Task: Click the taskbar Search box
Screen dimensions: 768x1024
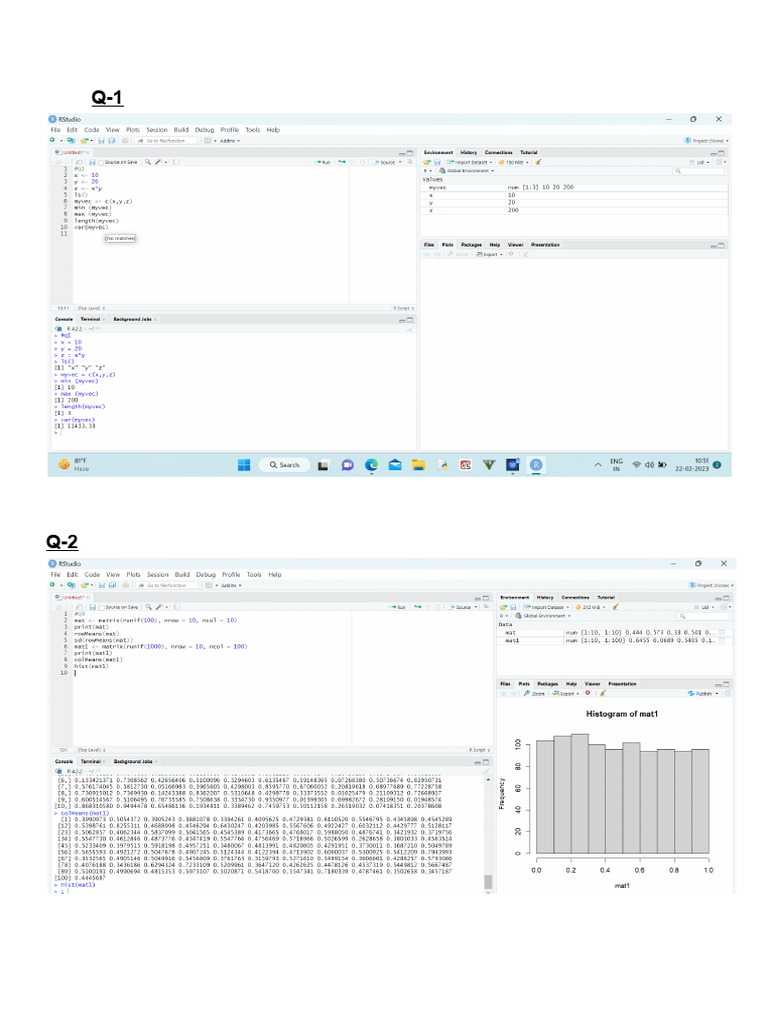Action: point(284,465)
